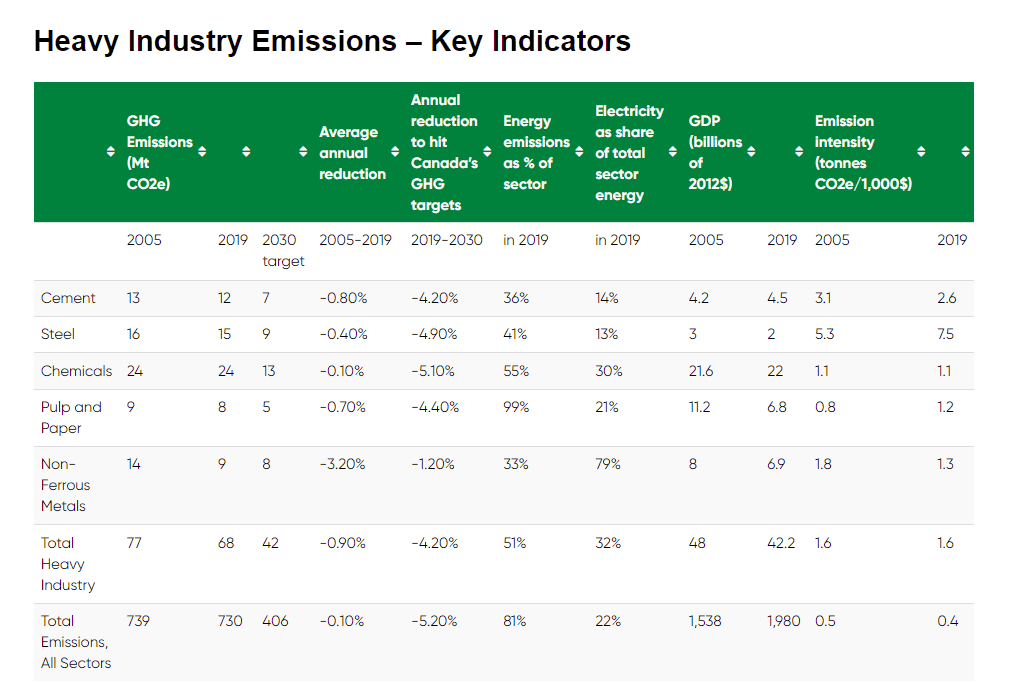Click sort arrows right of Average annual reduction
The width and height of the screenshot is (1009, 683).
tap(395, 152)
